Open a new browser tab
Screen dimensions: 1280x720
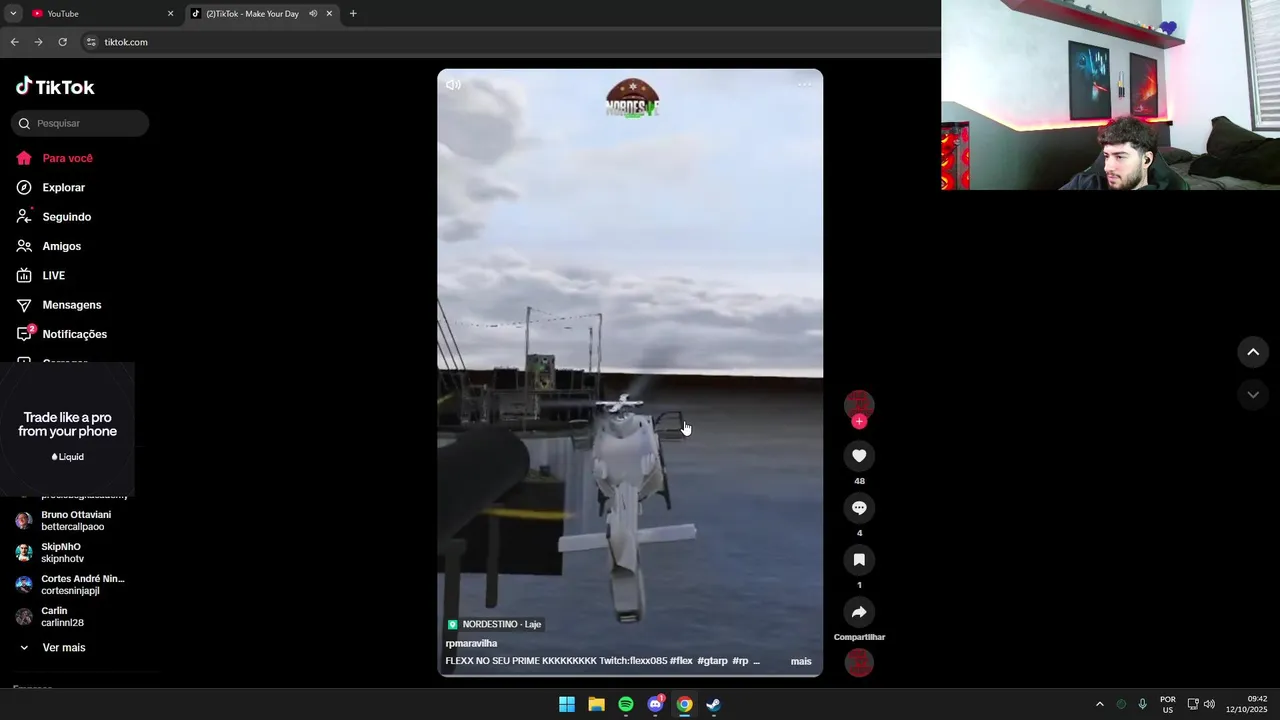pyautogui.click(x=353, y=14)
